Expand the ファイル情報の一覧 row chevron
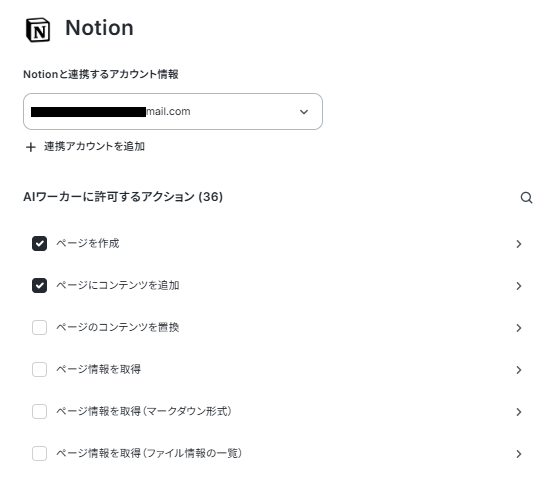 pos(518,454)
